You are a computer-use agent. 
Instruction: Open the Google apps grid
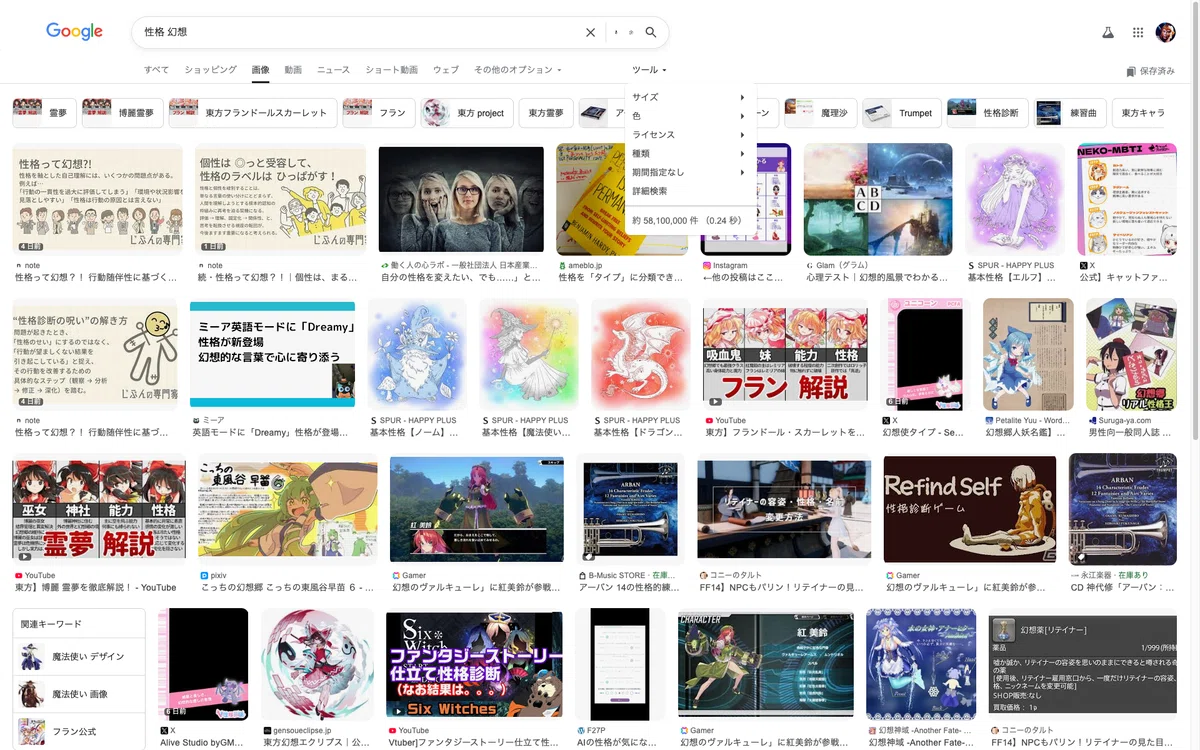(1138, 32)
